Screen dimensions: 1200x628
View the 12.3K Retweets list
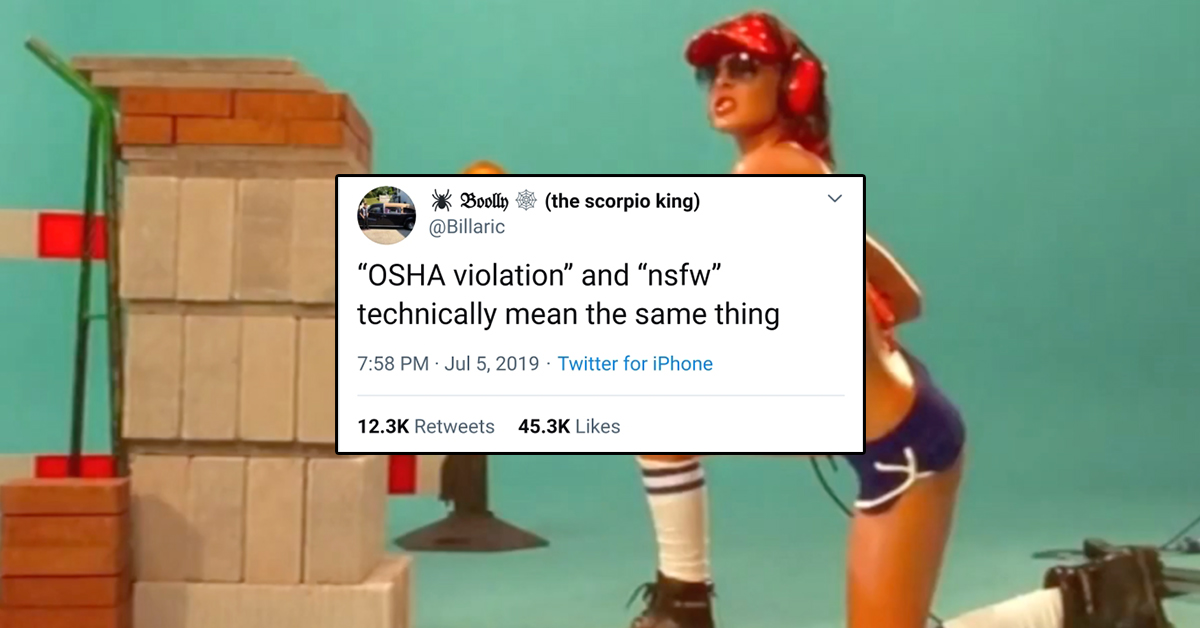426,426
